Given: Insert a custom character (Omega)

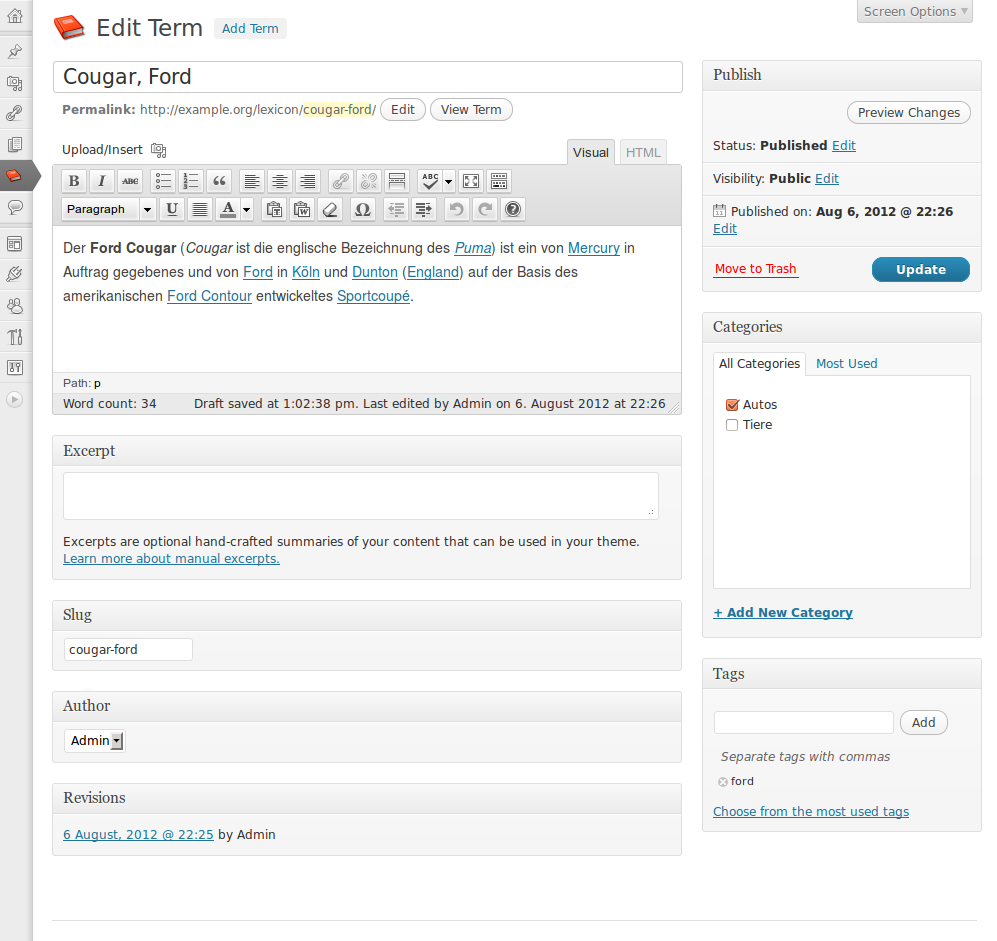Looking at the screenshot, I should pos(362,209).
